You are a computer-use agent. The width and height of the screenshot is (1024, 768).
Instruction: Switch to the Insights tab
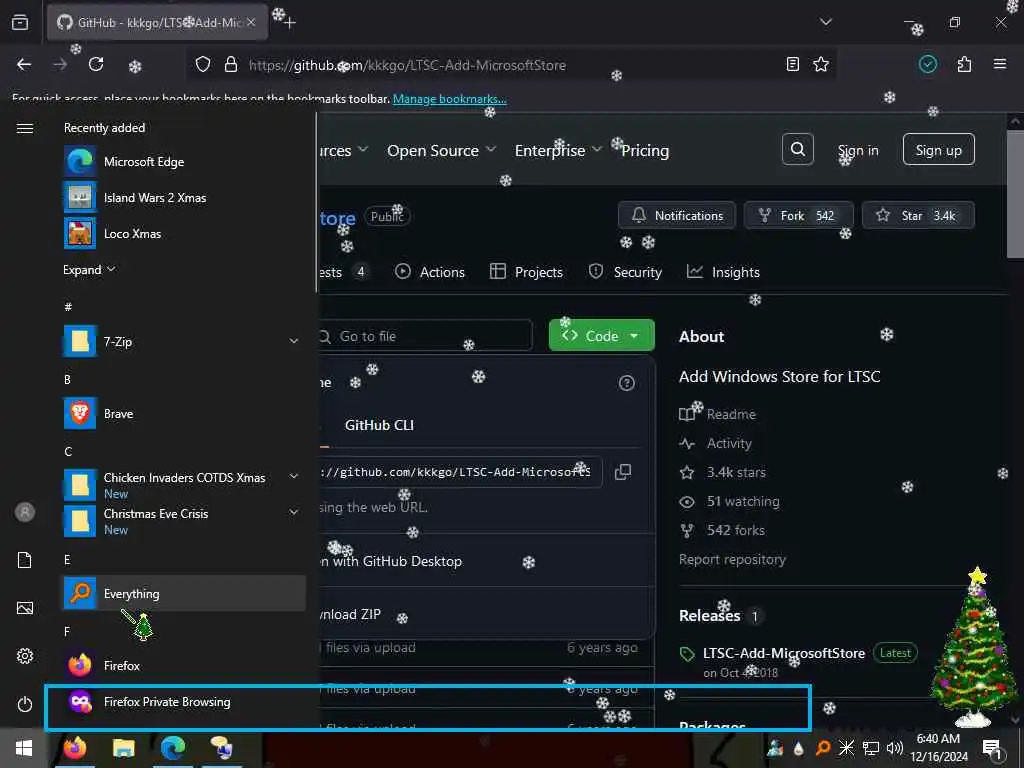click(723, 272)
